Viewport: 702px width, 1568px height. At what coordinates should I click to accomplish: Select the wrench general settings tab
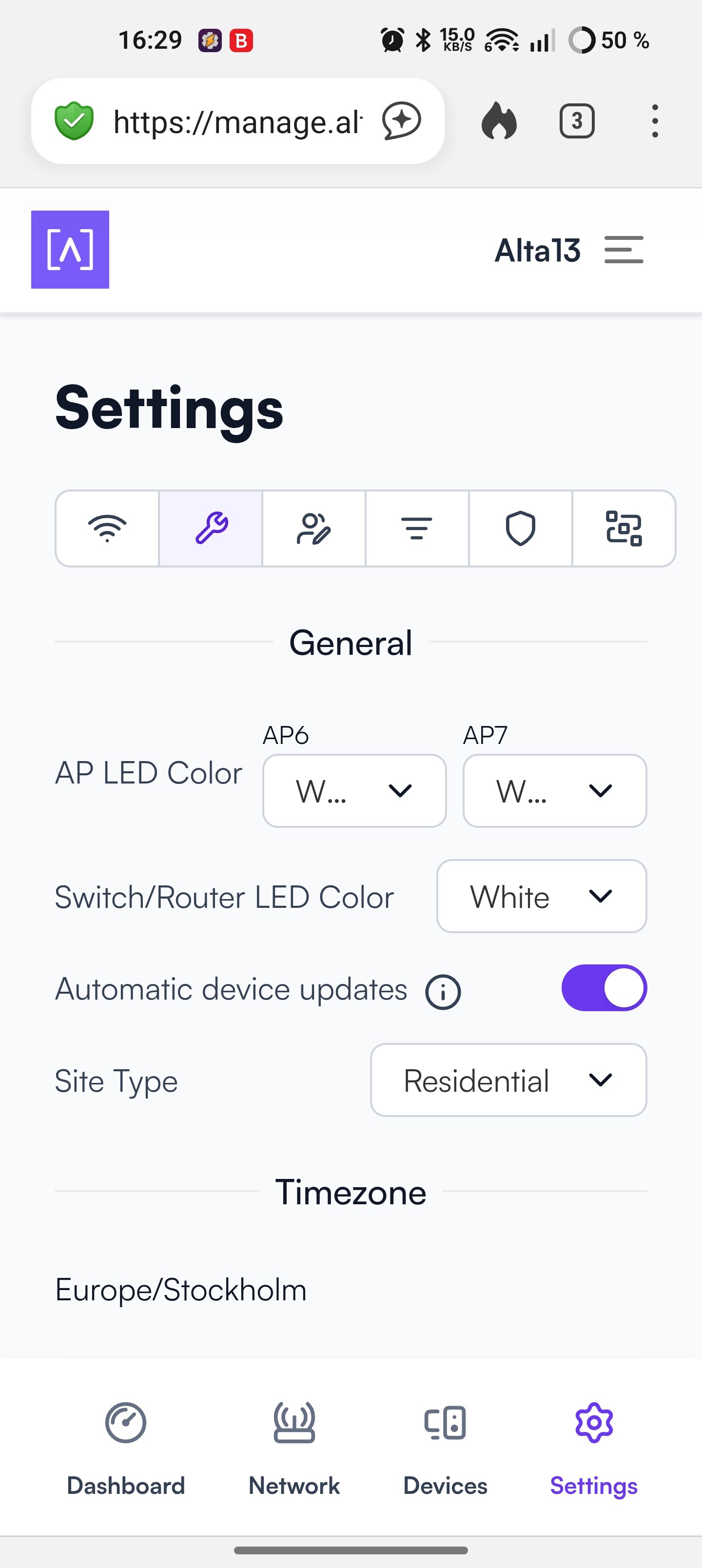(211, 529)
